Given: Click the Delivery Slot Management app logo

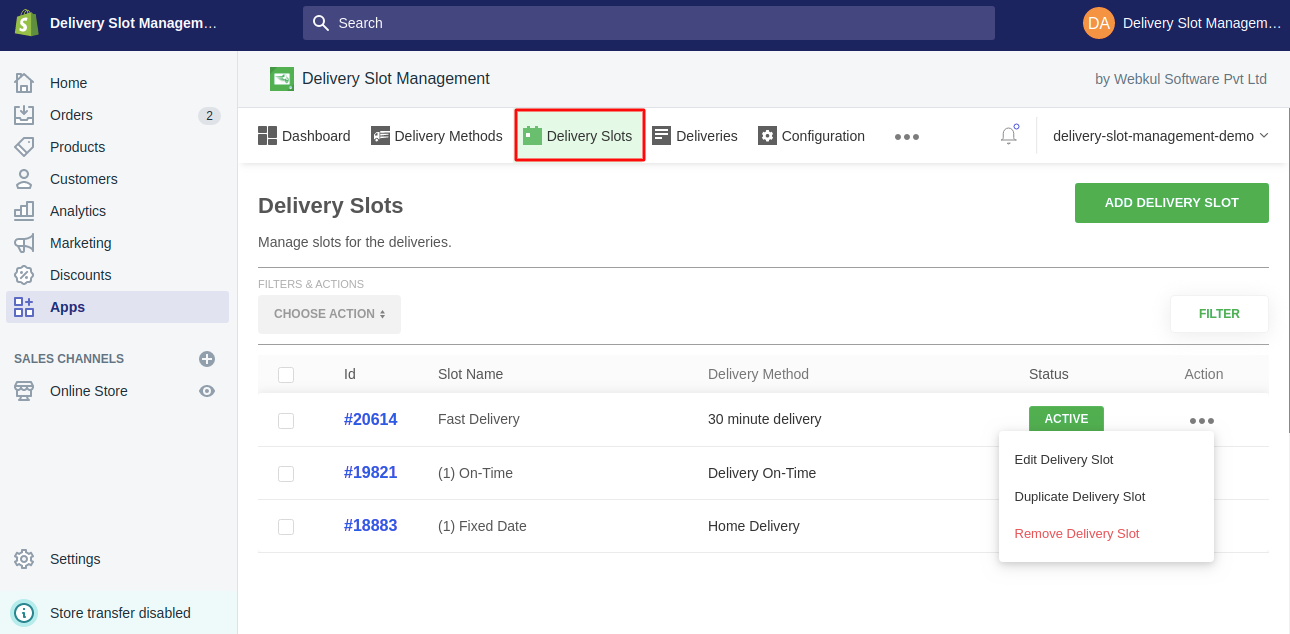Looking at the screenshot, I should (282, 79).
